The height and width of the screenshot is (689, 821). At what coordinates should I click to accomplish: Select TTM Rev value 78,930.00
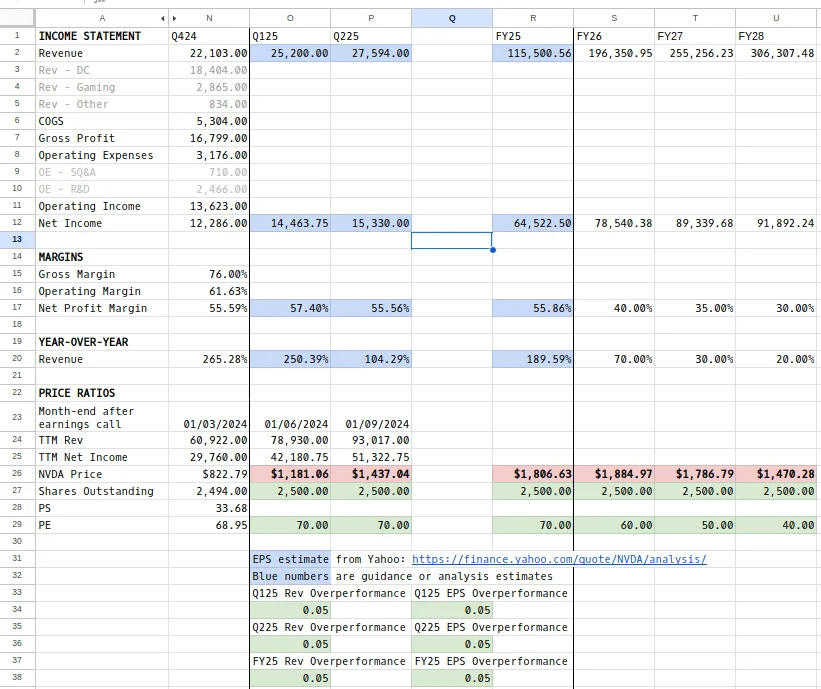[290, 440]
